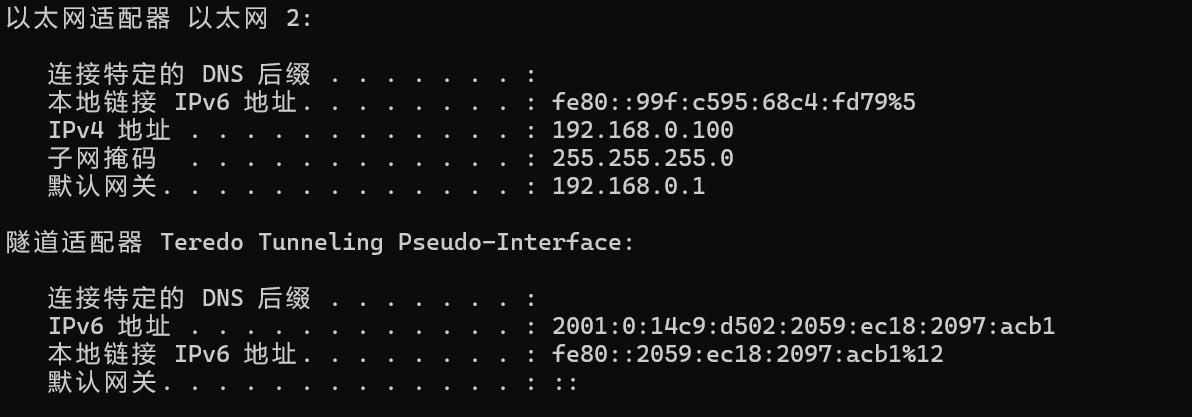This screenshot has height=417, width=1192.
Task: Click the 默认网关 label under Teredo adapter
Action: pos(102,382)
